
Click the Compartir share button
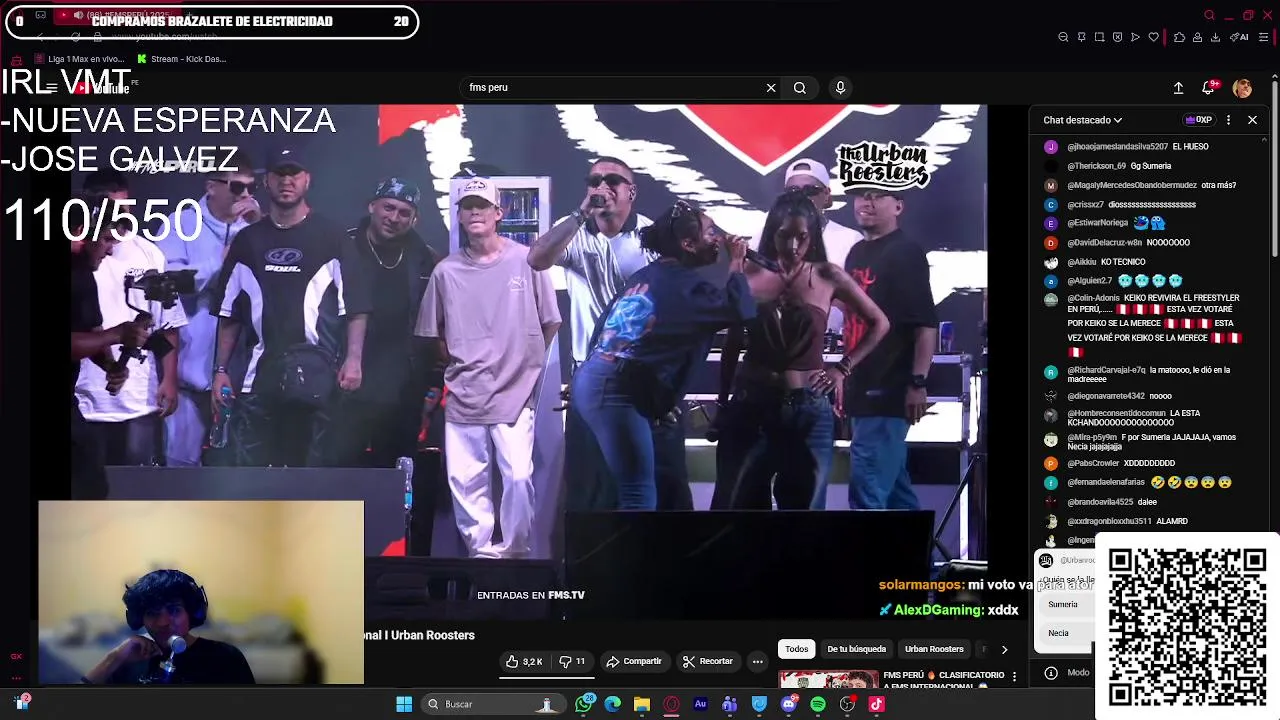(634, 661)
